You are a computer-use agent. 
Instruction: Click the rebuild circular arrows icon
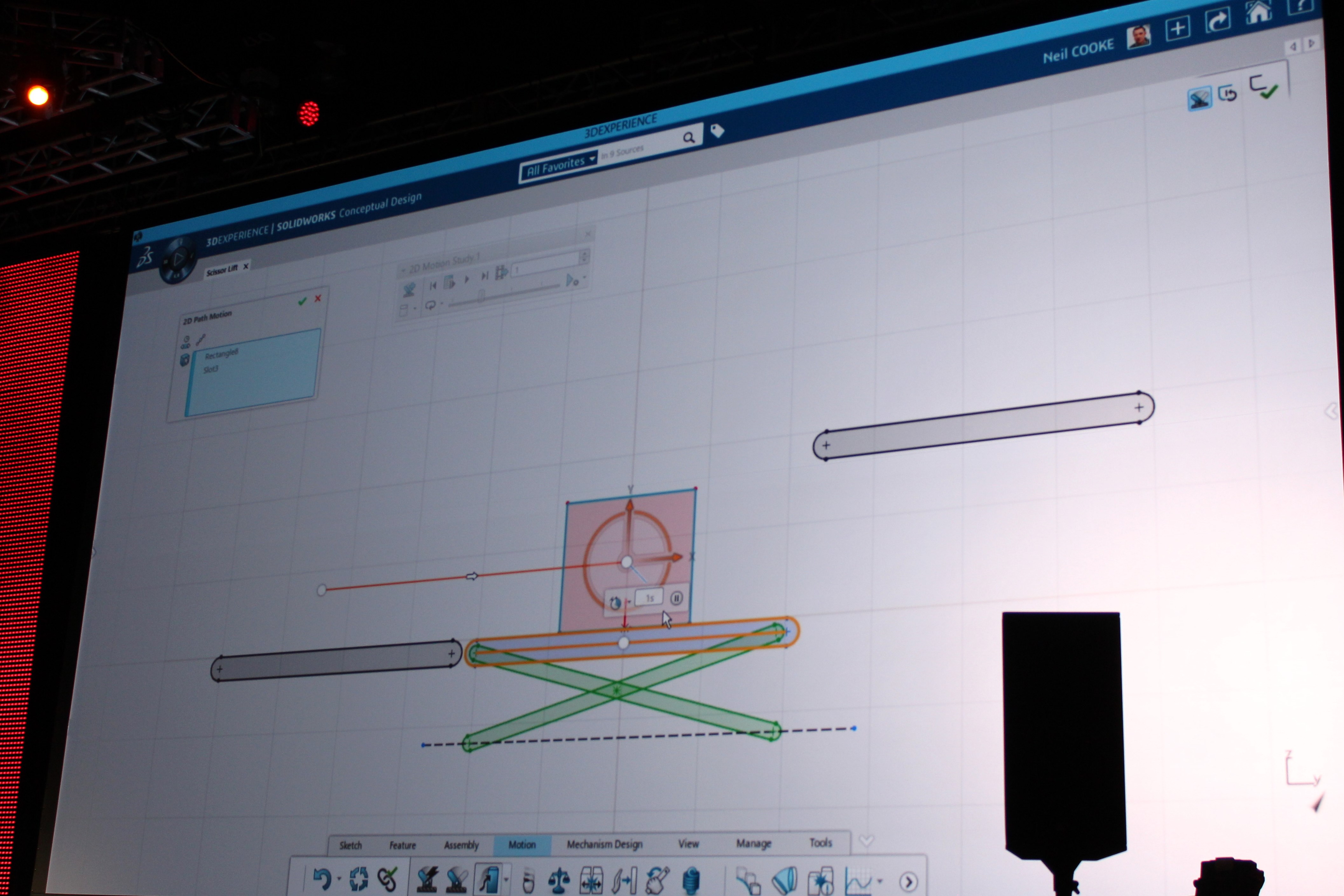(x=358, y=879)
